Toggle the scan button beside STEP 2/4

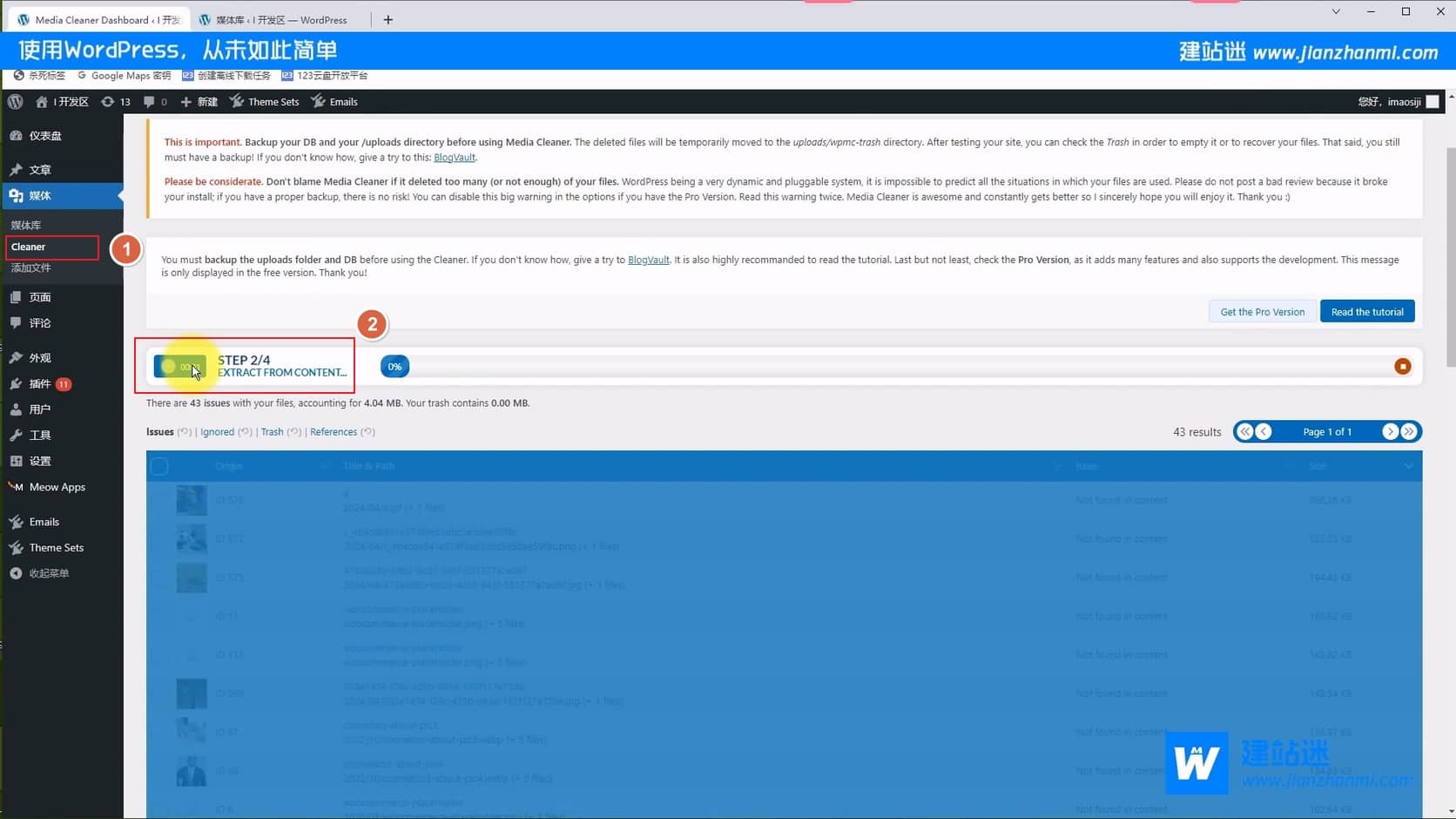[180, 367]
